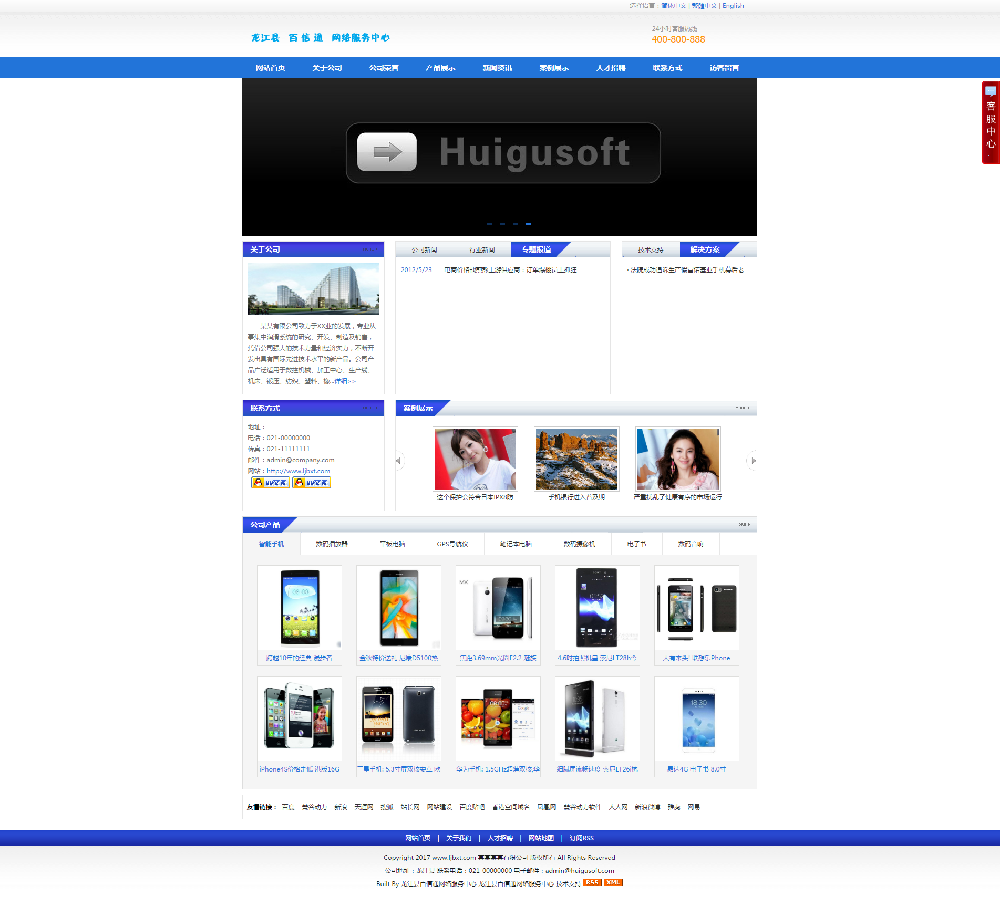Click the carousel right arrow in case showcase

tap(753, 460)
